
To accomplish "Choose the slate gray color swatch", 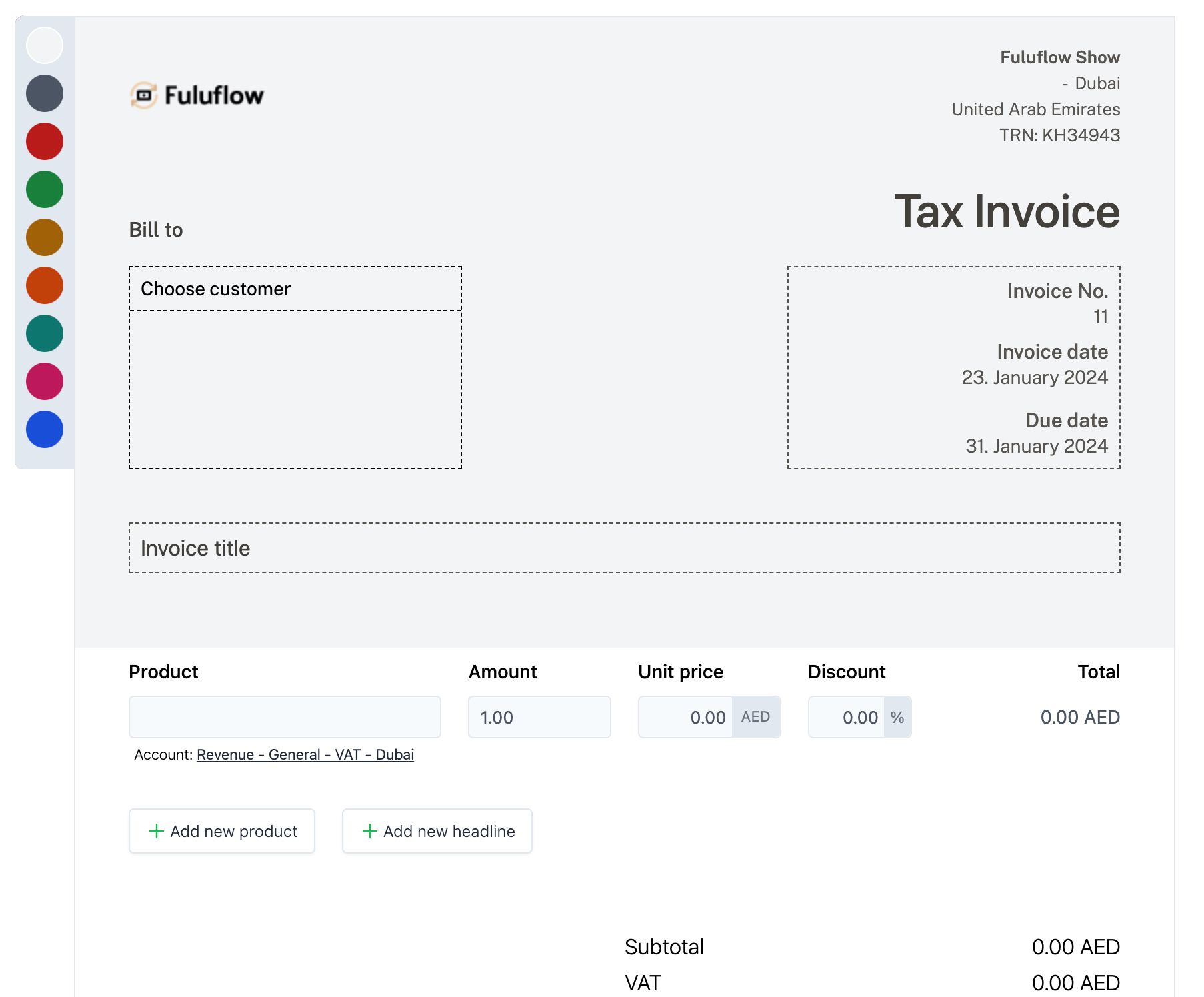I will coord(45,93).
